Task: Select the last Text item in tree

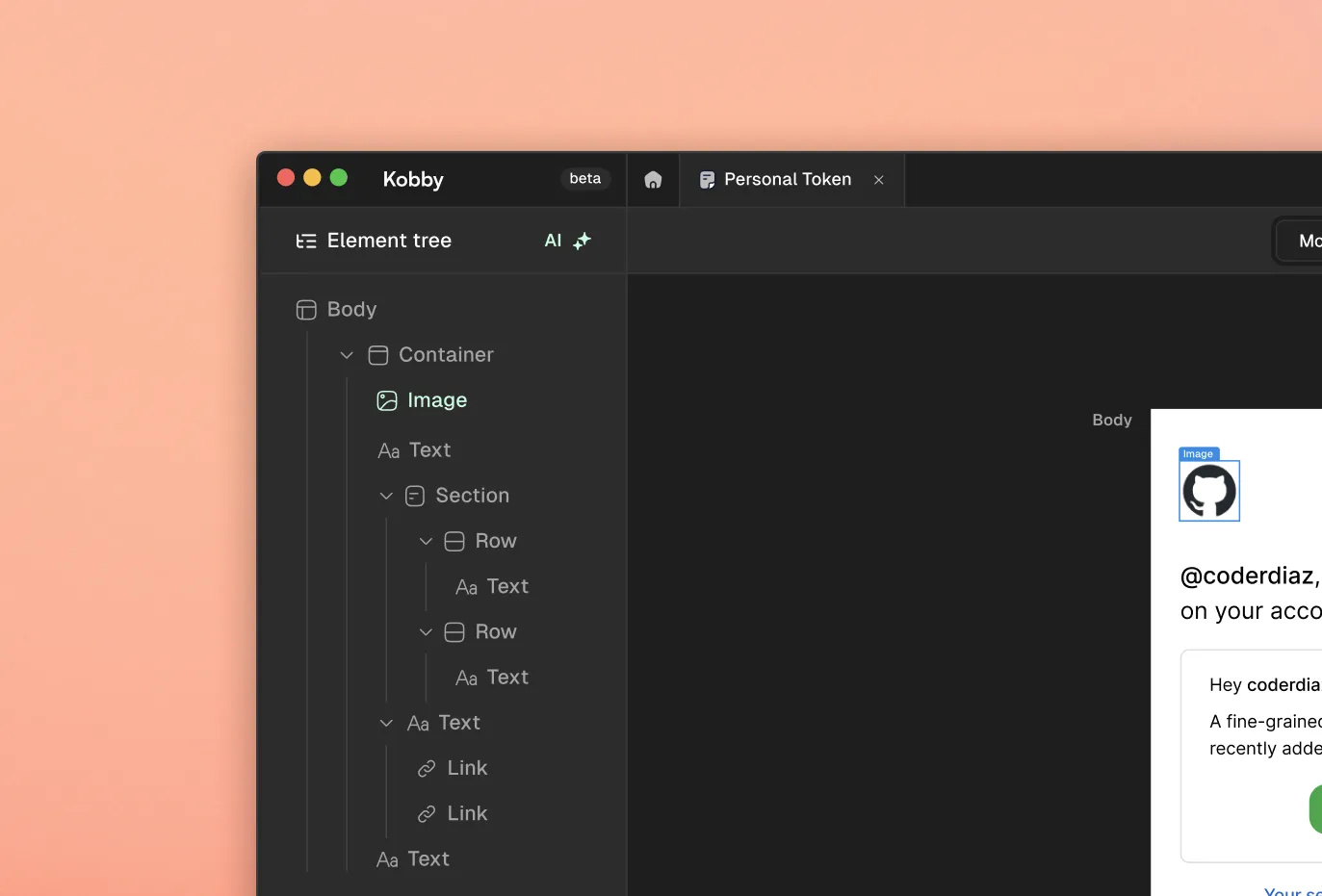Action: 428,859
